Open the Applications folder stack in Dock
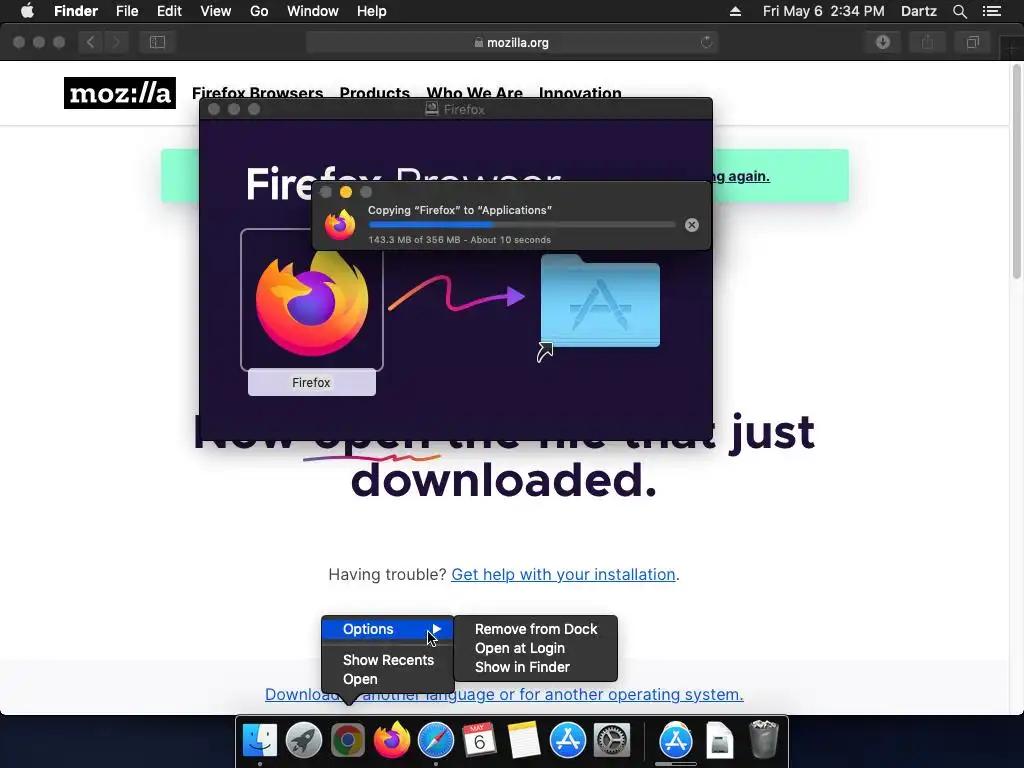The width and height of the screenshot is (1024, 768). click(676, 740)
